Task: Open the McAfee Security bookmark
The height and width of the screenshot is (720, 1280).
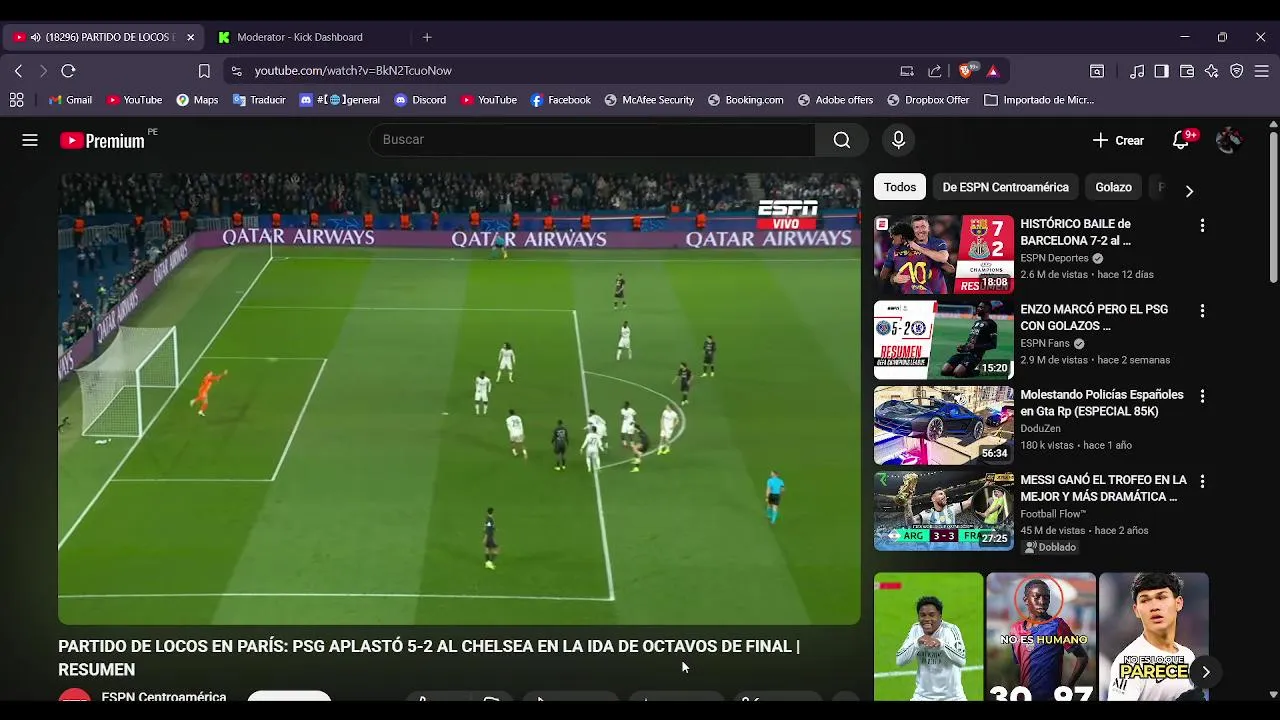Action: (x=649, y=100)
